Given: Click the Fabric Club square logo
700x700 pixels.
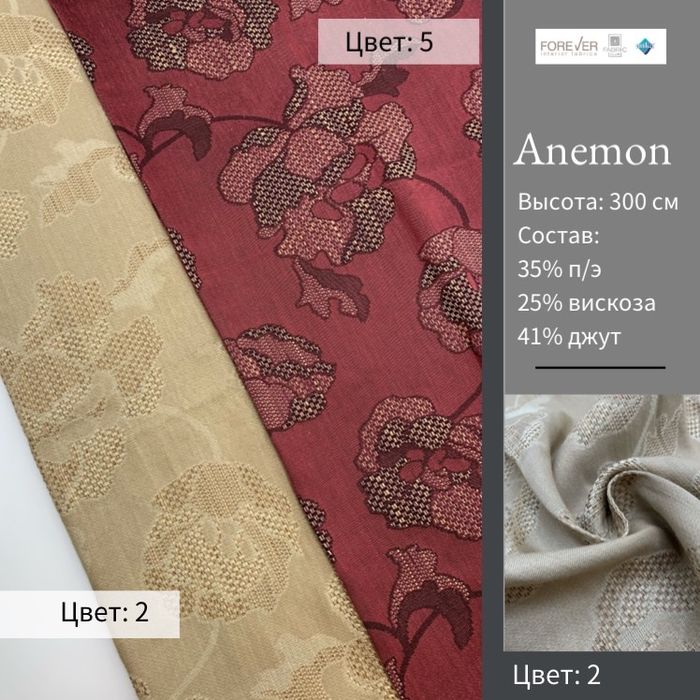Looking at the screenshot, I should tap(615, 46).
